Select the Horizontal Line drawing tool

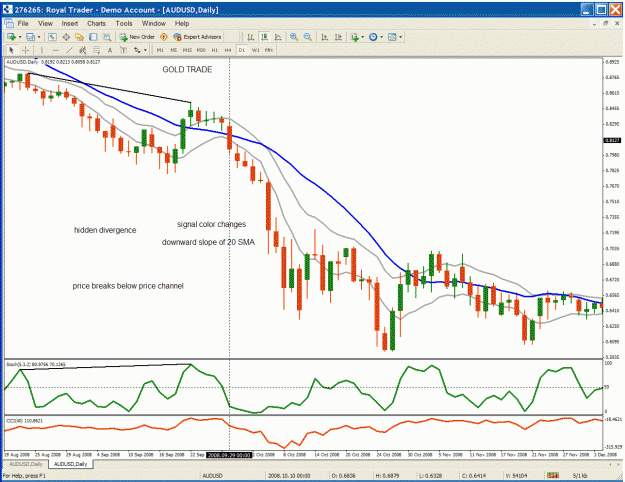click(56, 50)
